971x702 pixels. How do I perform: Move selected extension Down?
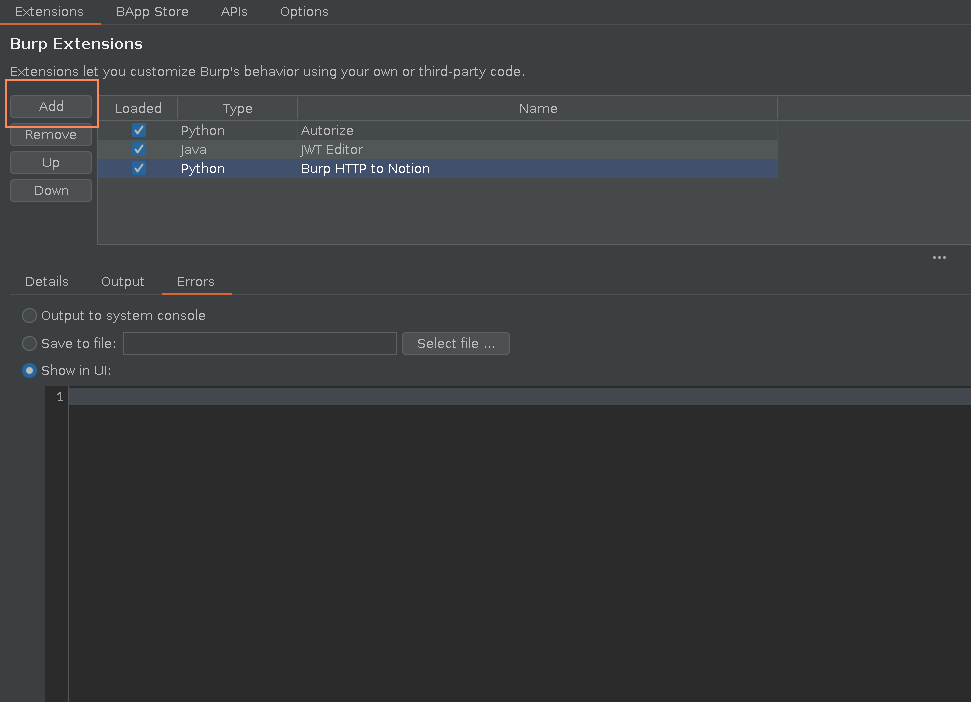(x=51, y=190)
